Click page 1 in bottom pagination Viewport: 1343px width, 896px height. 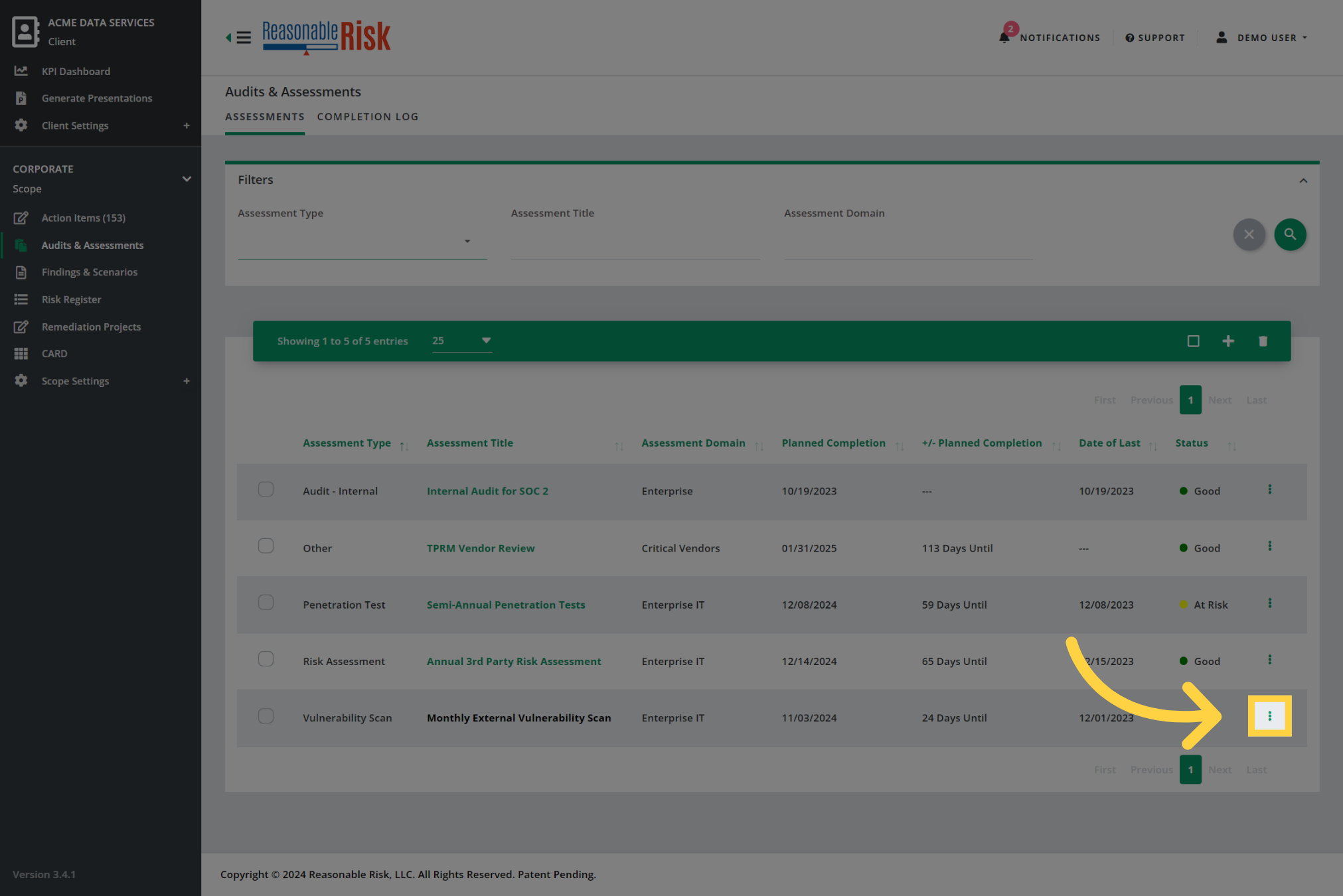pos(1190,770)
